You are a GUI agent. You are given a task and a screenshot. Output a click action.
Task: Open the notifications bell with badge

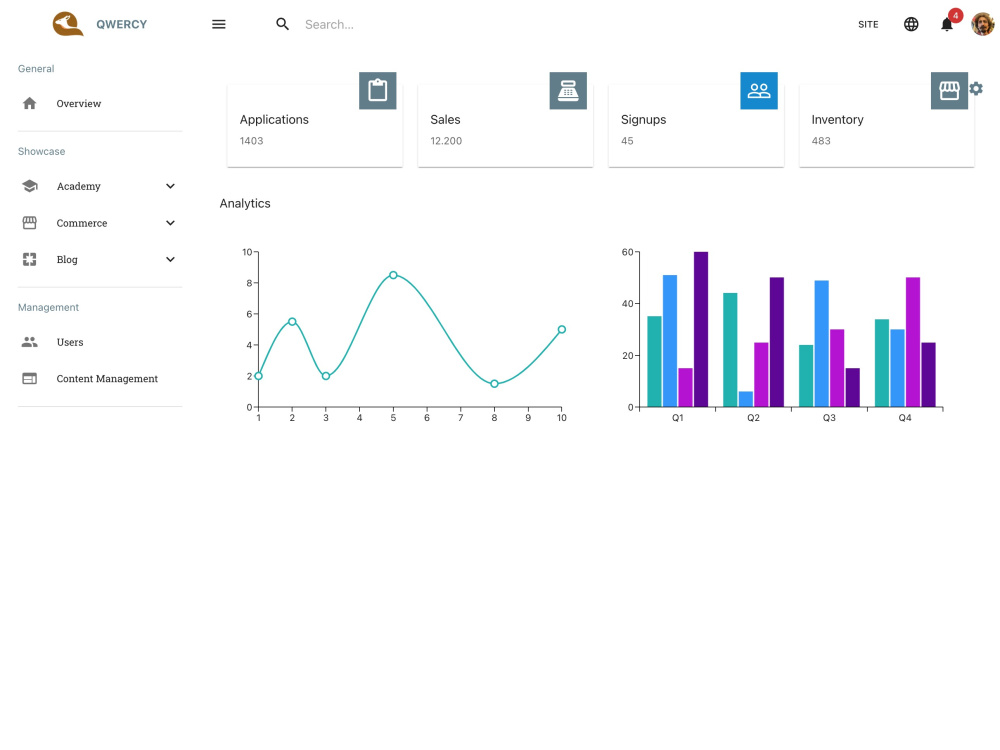[946, 24]
